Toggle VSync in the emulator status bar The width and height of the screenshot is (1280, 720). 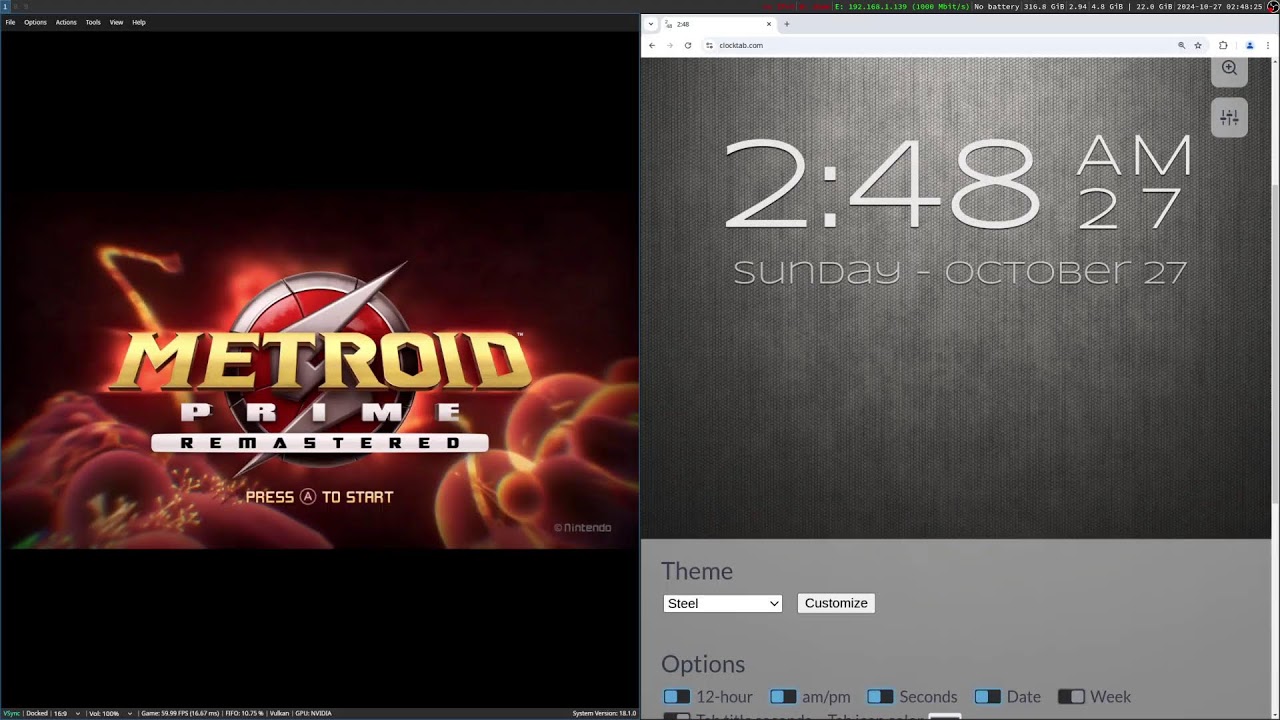pyautogui.click(x=11, y=713)
